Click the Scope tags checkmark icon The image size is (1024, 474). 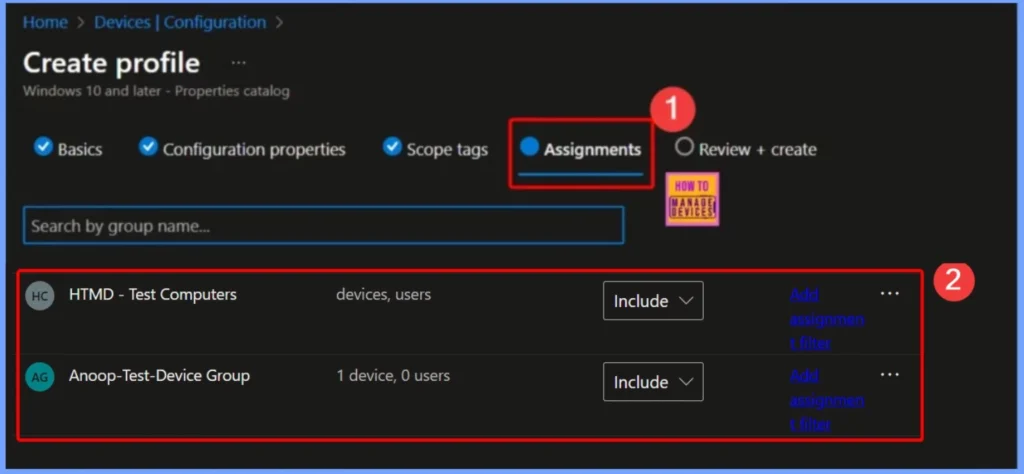point(392,147)
